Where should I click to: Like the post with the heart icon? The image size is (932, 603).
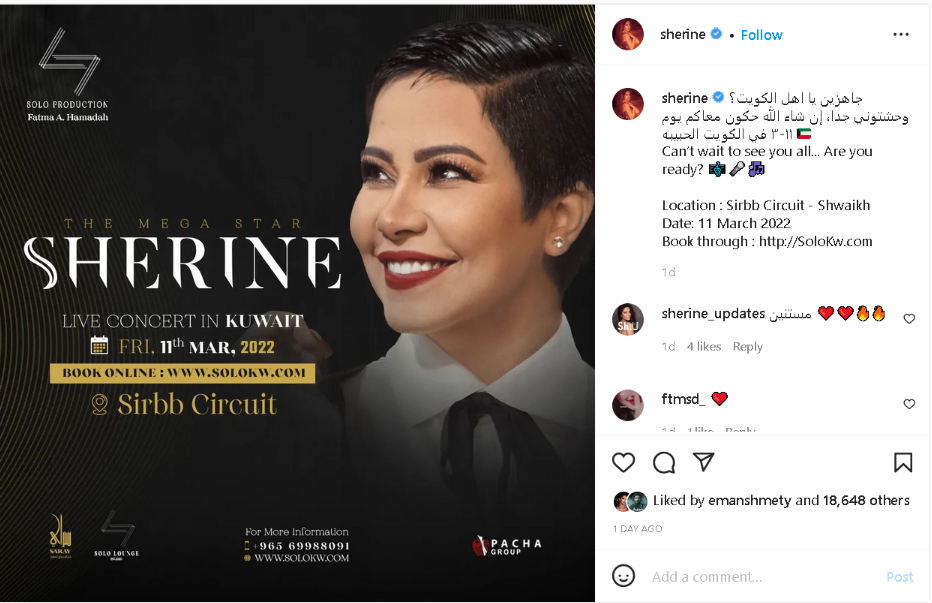tap(623, 462)
